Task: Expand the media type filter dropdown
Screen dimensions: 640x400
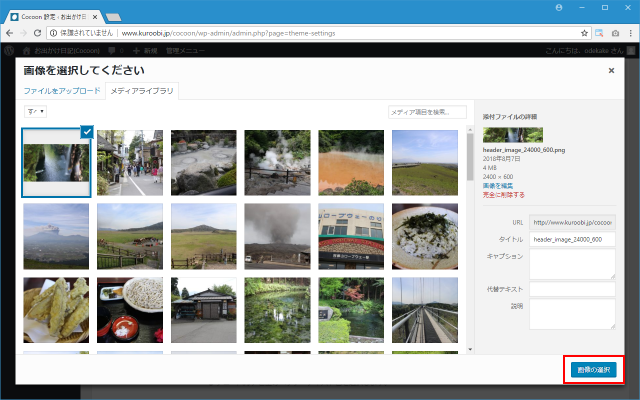Action: click(x=34, y=112)
